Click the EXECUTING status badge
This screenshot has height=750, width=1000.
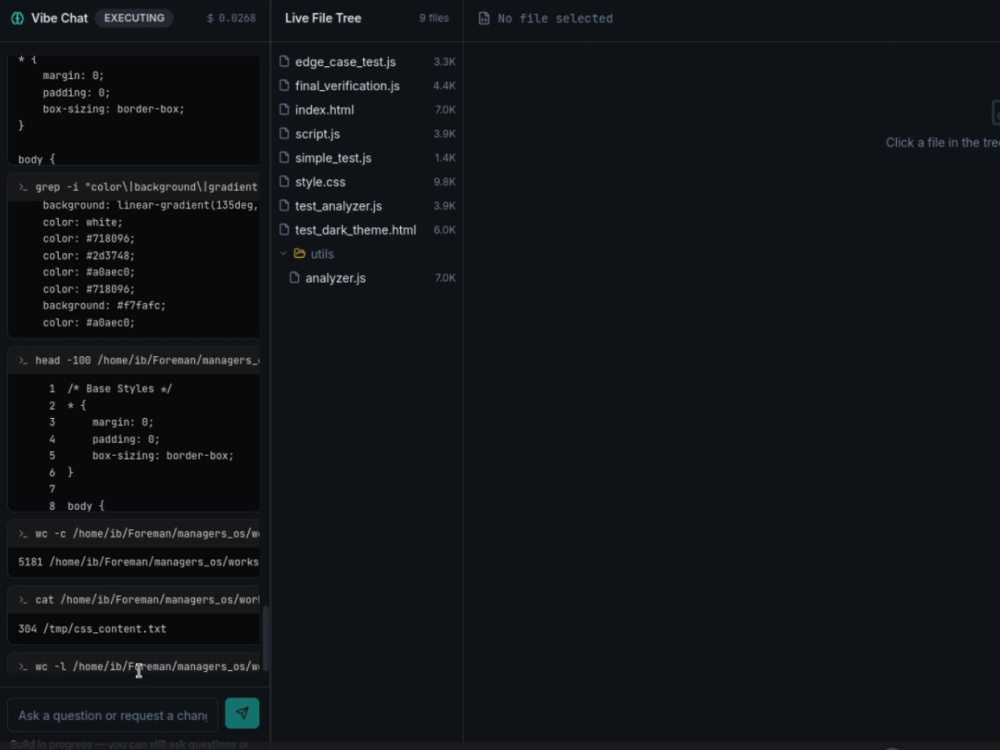point(134,18)
